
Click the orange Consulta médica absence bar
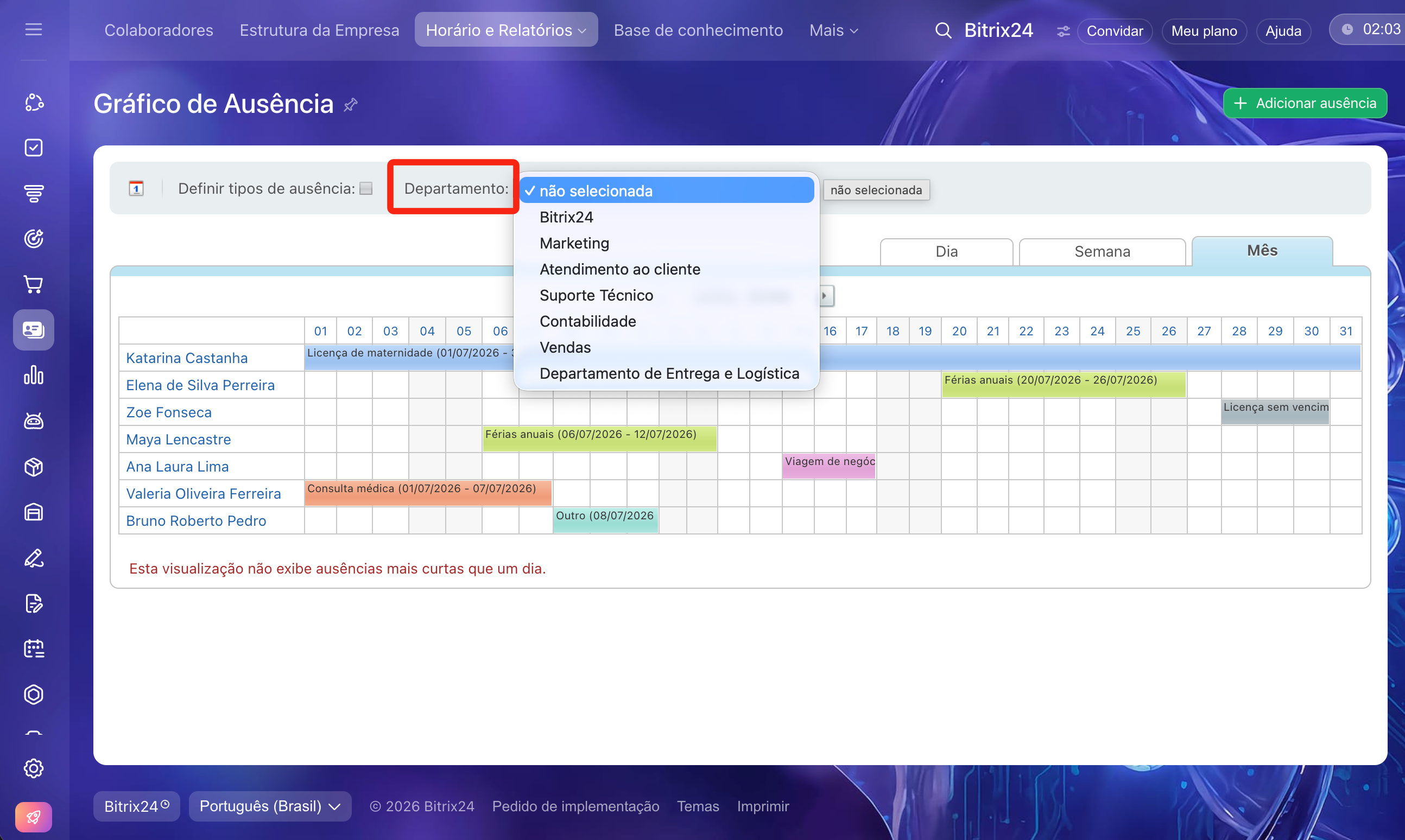click(428, 493)
